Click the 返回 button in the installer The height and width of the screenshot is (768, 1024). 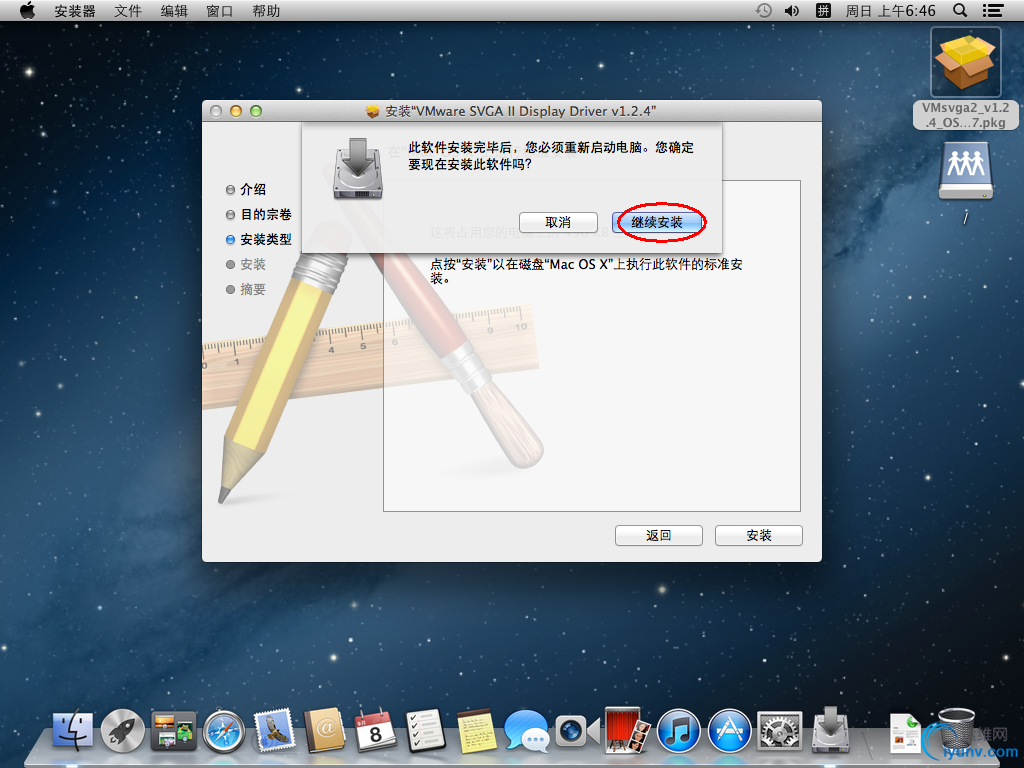pos(659,535)
